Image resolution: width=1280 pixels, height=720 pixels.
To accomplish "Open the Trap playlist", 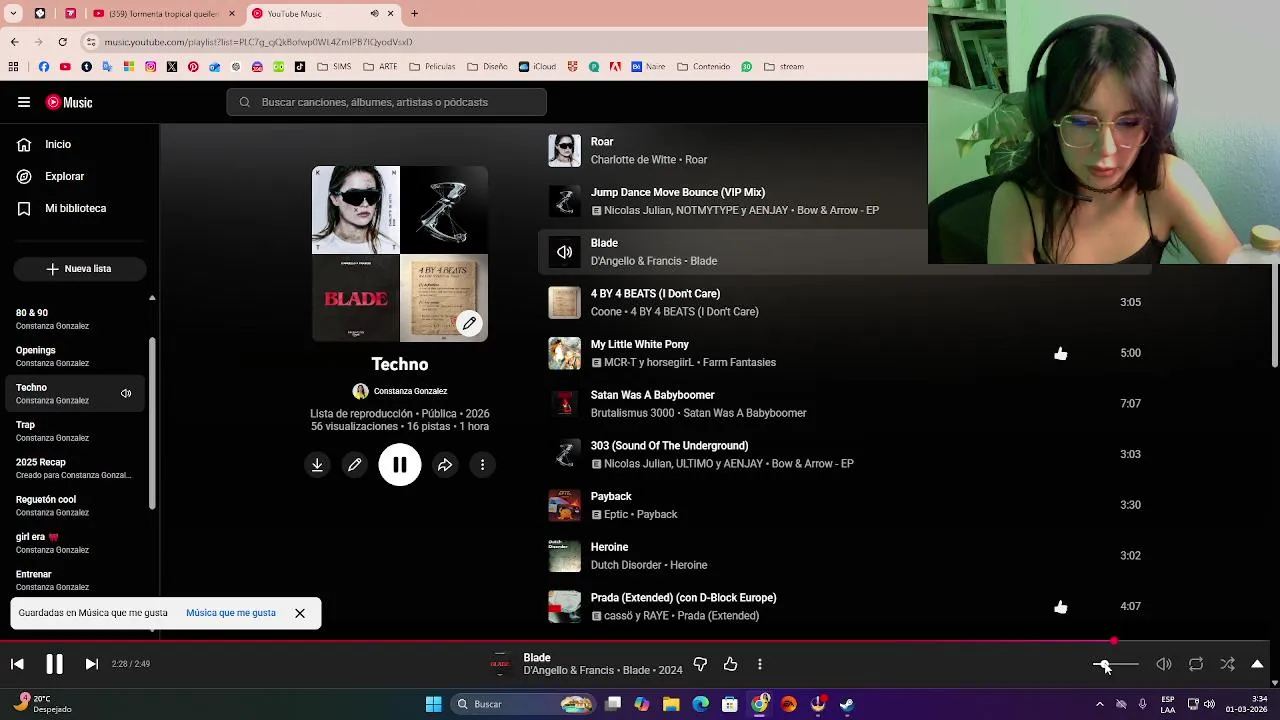I will pos(75,431).
